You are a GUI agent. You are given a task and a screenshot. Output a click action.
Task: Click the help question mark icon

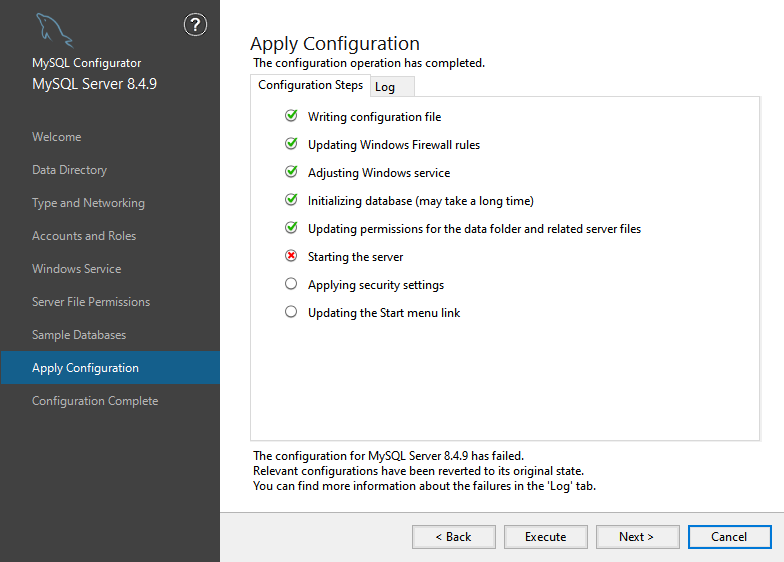coord(195,26)
